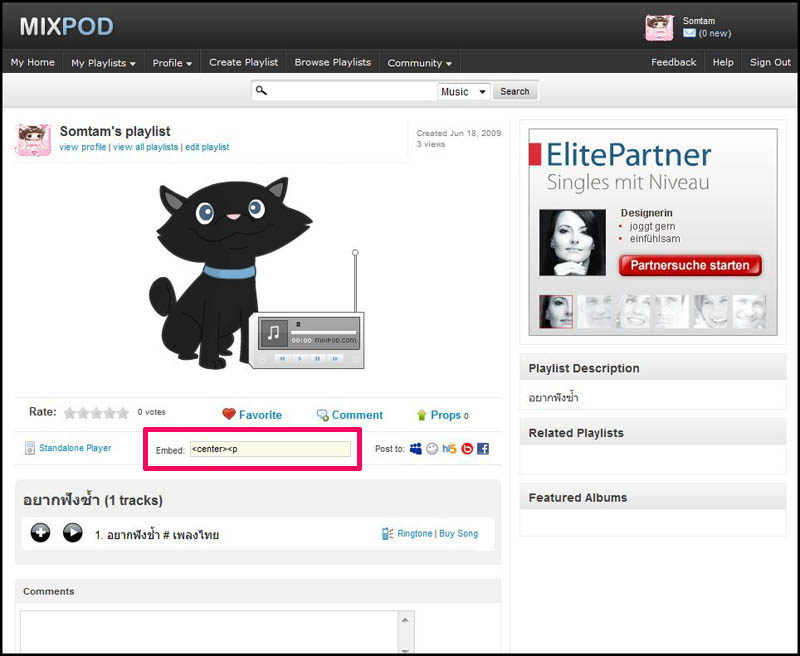Rate the playlist three stars

(x=96, y=413)
